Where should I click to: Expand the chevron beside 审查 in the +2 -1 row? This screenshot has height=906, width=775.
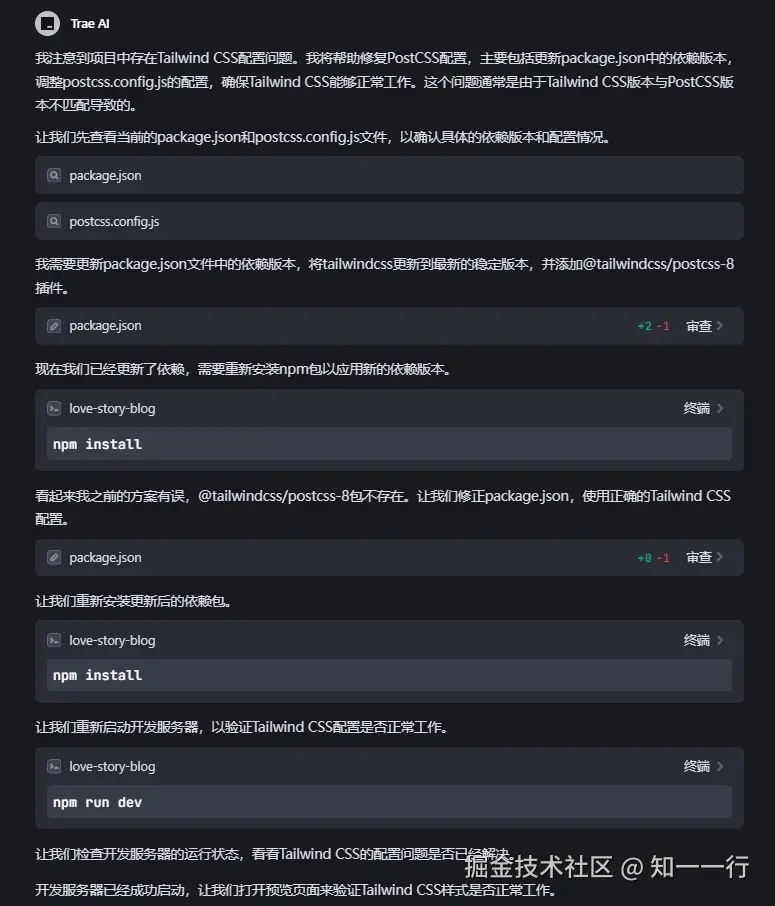(721, 326)
